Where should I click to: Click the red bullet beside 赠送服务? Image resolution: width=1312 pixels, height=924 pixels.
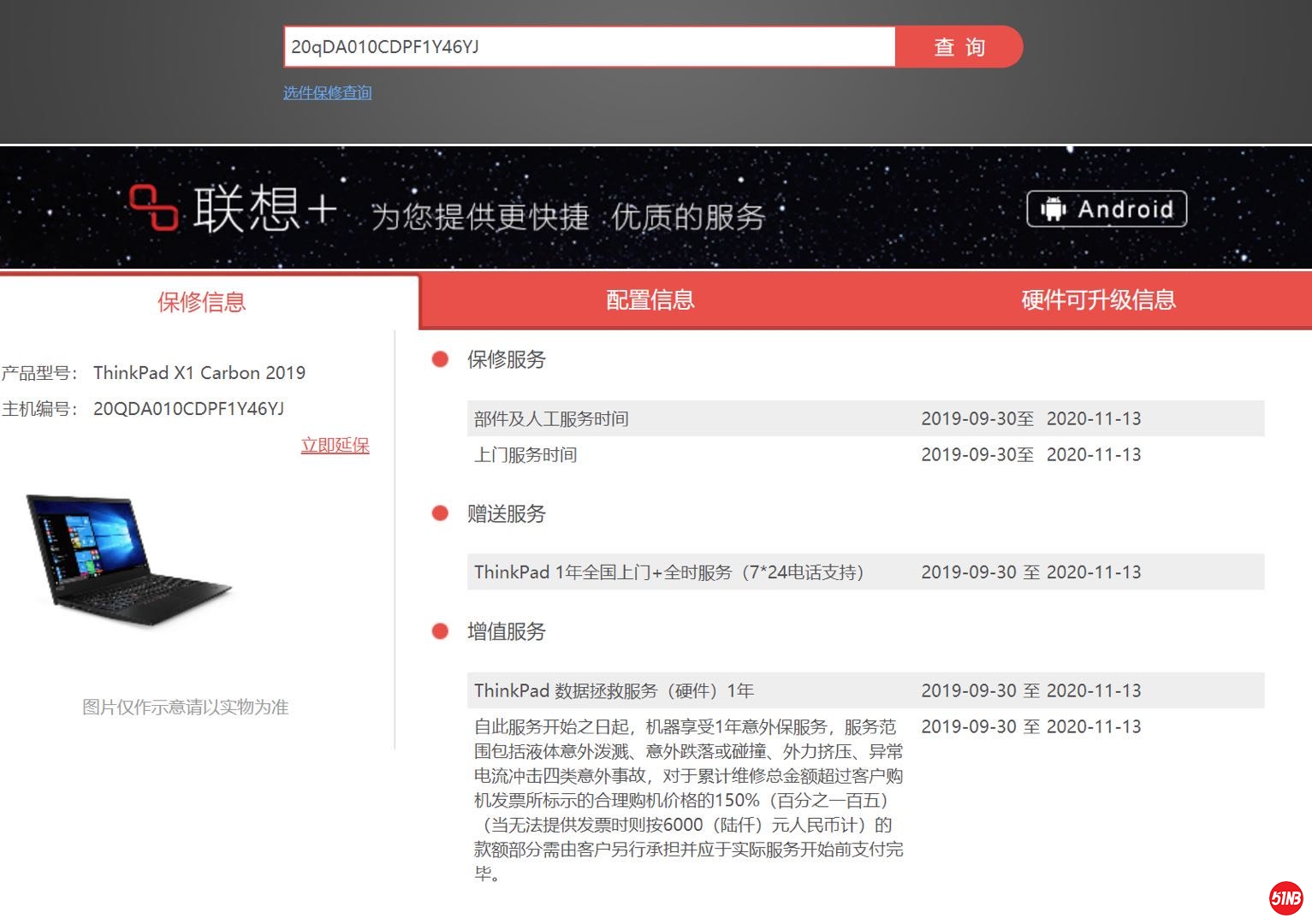tap(440, 513)
